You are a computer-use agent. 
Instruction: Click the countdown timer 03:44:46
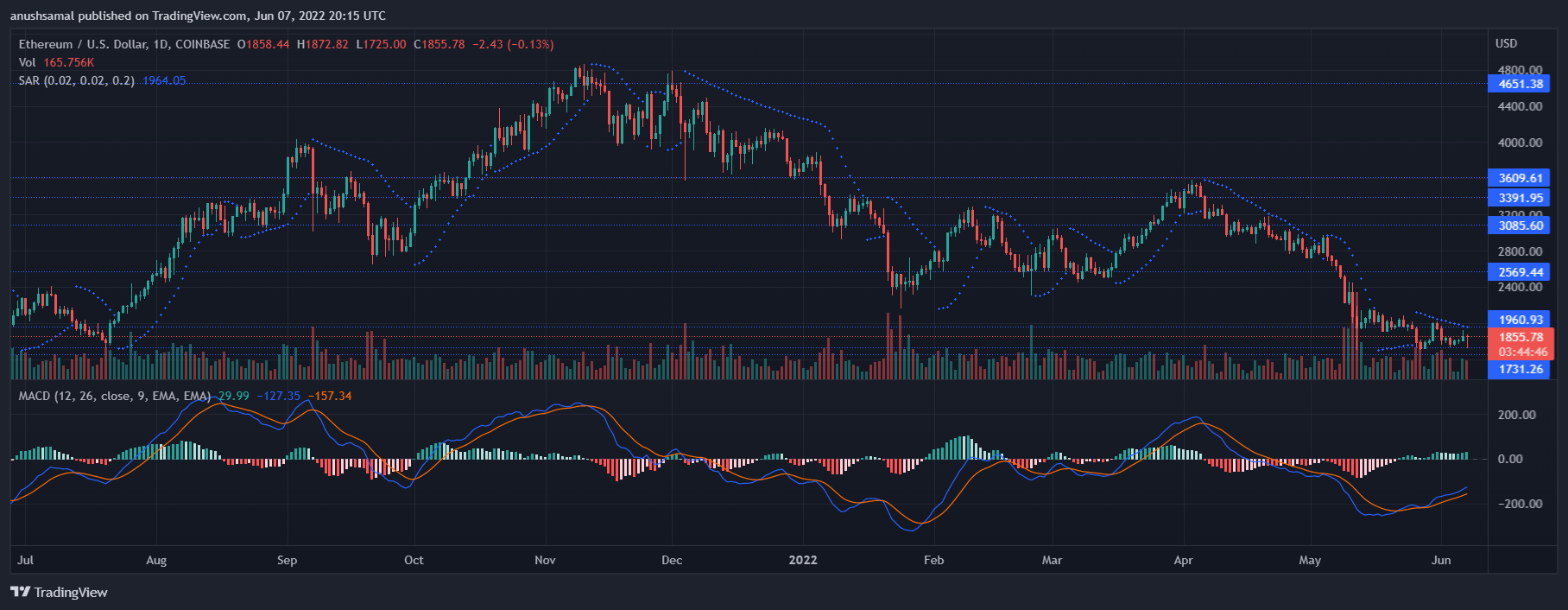coord(1523,352)
